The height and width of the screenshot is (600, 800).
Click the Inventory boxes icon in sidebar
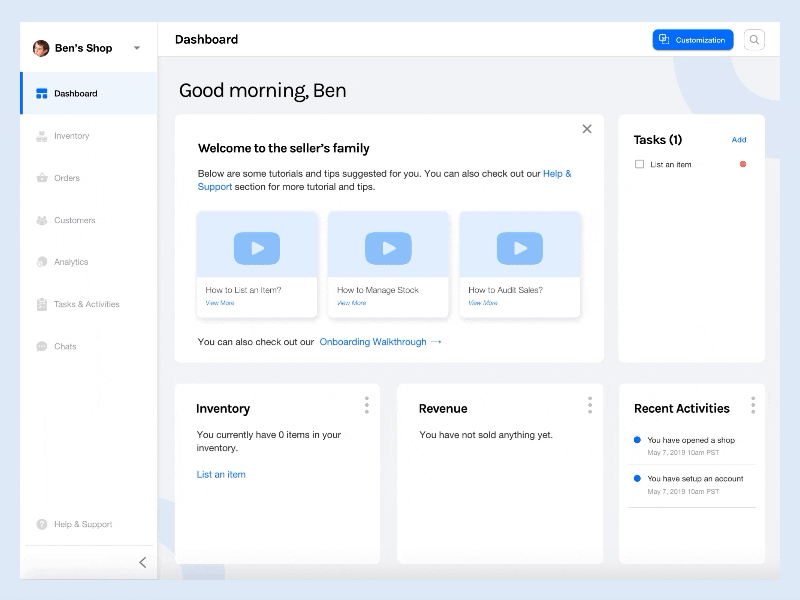(x=42, y=136)
